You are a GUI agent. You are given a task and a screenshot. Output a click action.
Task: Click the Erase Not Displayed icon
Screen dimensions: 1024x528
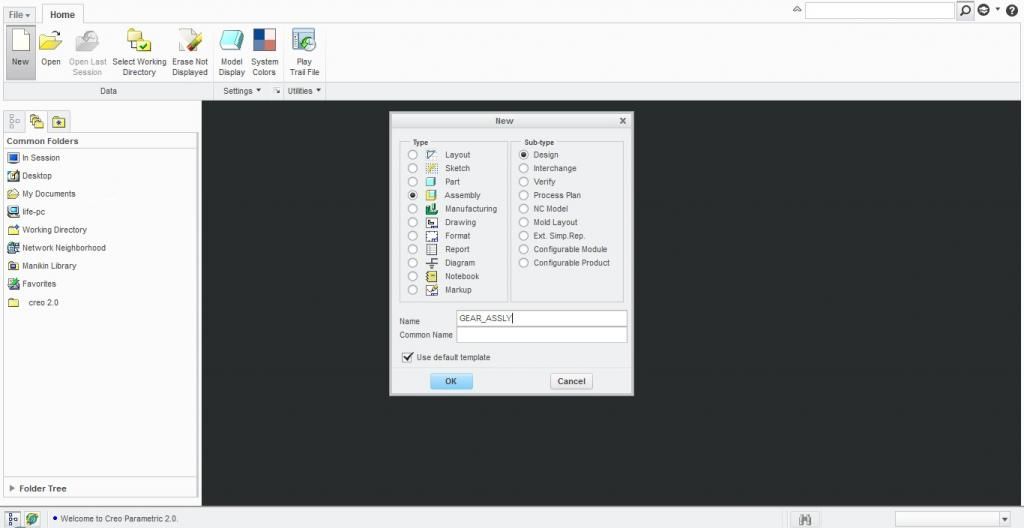tap(190, 41)
